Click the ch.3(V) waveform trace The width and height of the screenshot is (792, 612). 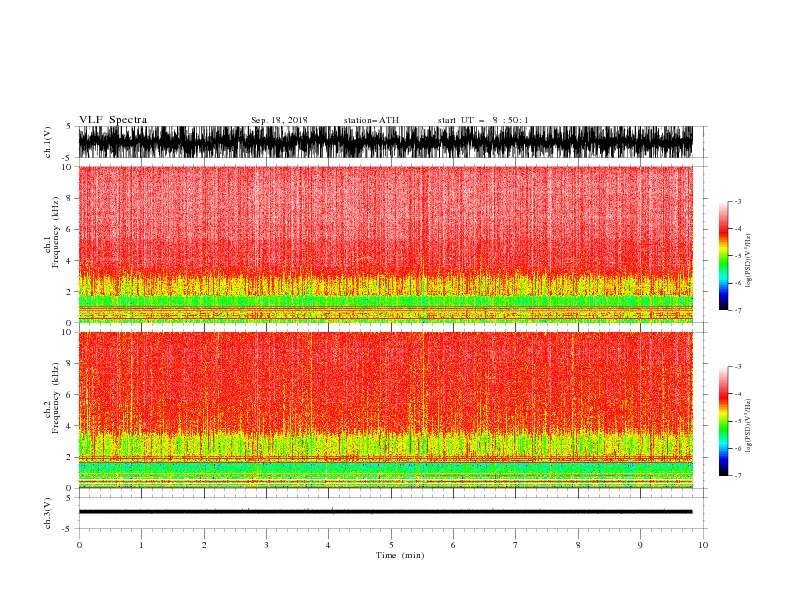click(385, 512)
